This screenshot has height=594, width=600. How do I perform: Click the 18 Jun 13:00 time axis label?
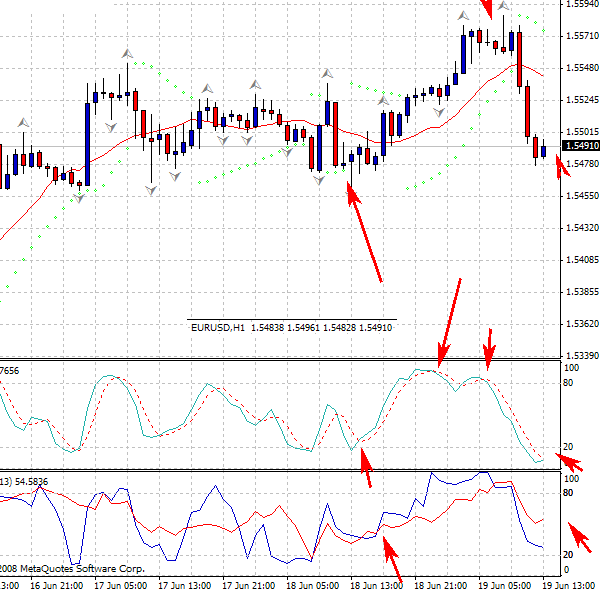(377, 586)
